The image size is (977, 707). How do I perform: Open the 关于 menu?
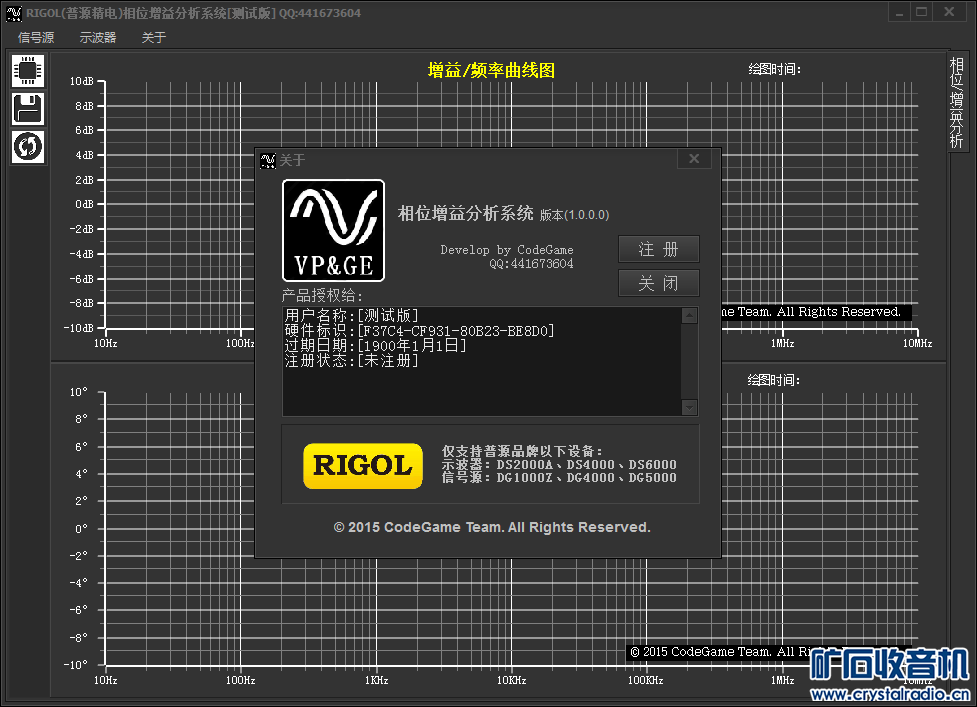153,37
